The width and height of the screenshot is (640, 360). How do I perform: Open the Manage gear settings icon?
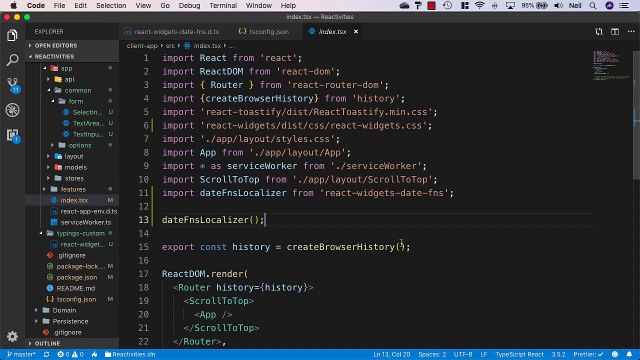(x=12, y=336)
